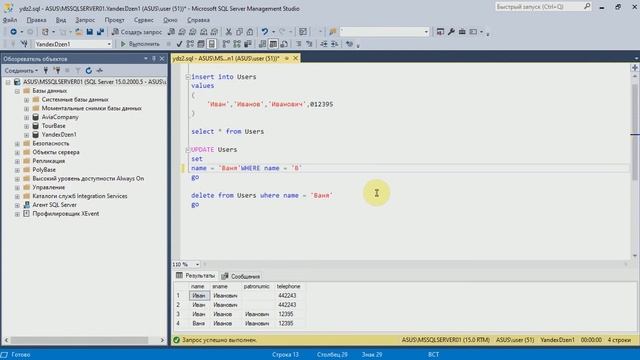Click the Создать запрос button
This screenshot has height=360, width=640.
(137, 31)
